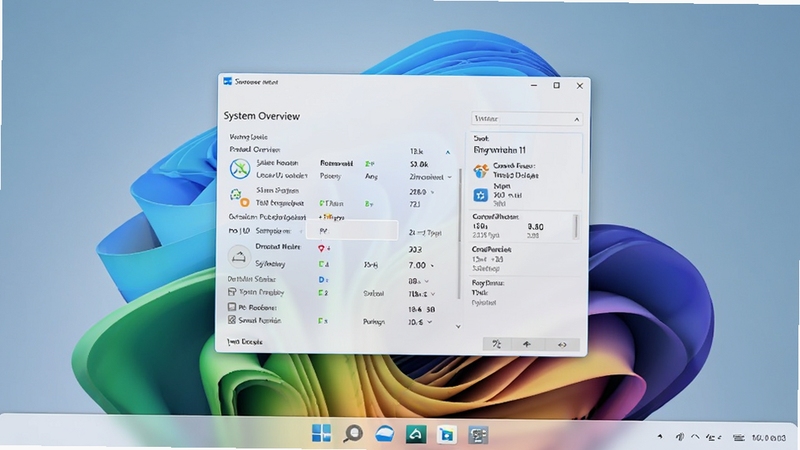The height and width of the screenshot is (450, 800).
Task: Click the first bottom-right button
Action: (497, 344)
